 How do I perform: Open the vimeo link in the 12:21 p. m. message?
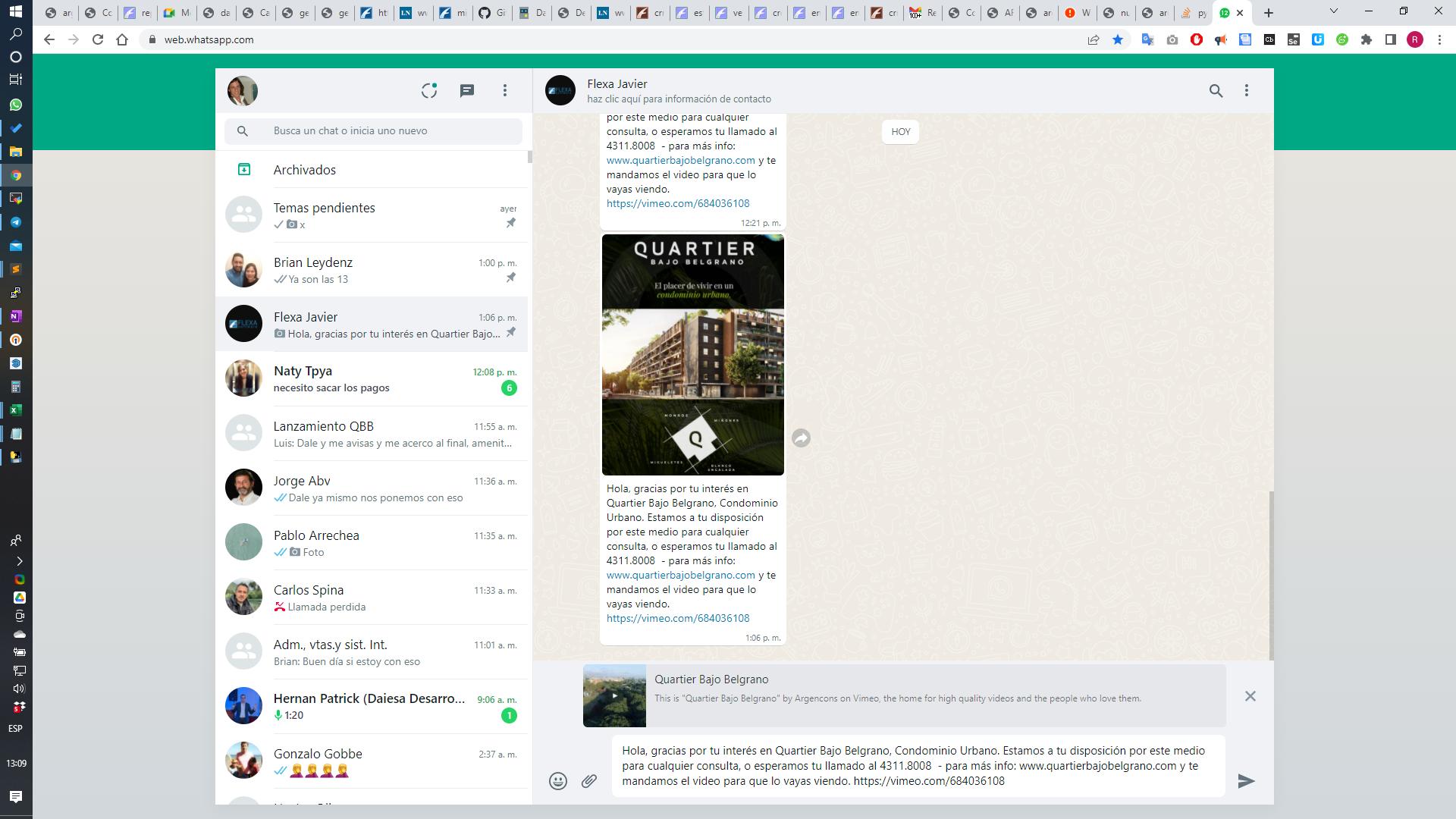point(678,203)
